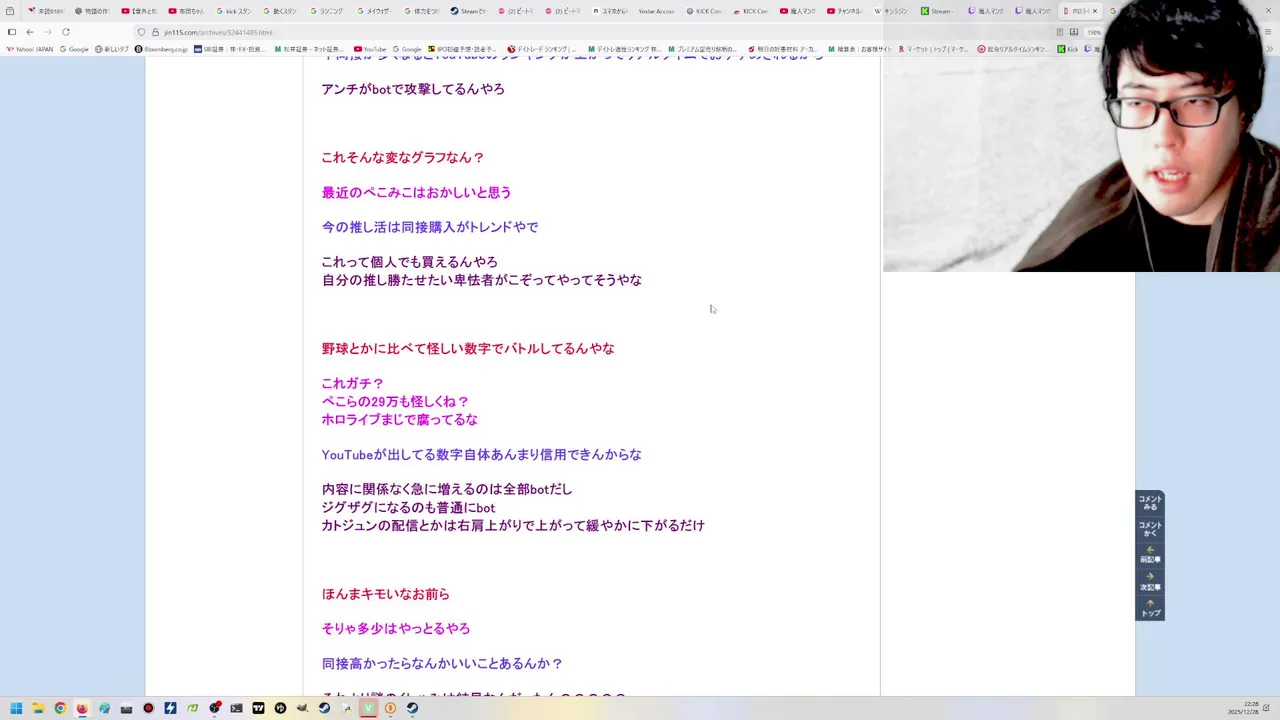Launch Google Chrome from taskbar

click(60, 708)
